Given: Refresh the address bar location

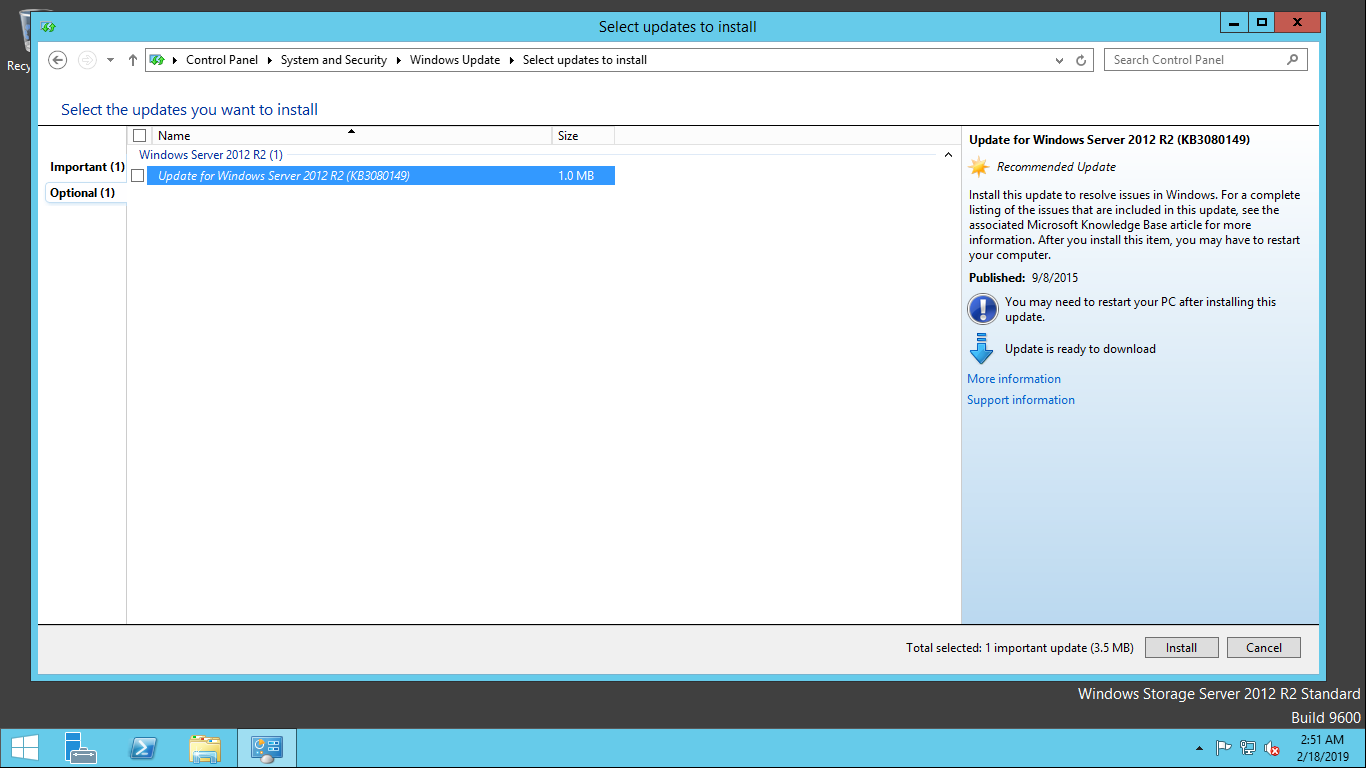Looking at the screenshot, I should point(1081,60).
